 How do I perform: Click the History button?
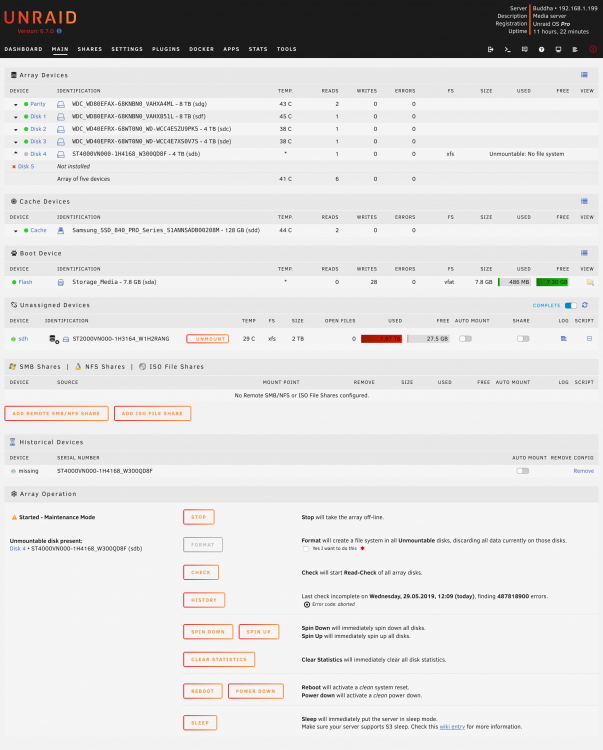tap(204, 600)
